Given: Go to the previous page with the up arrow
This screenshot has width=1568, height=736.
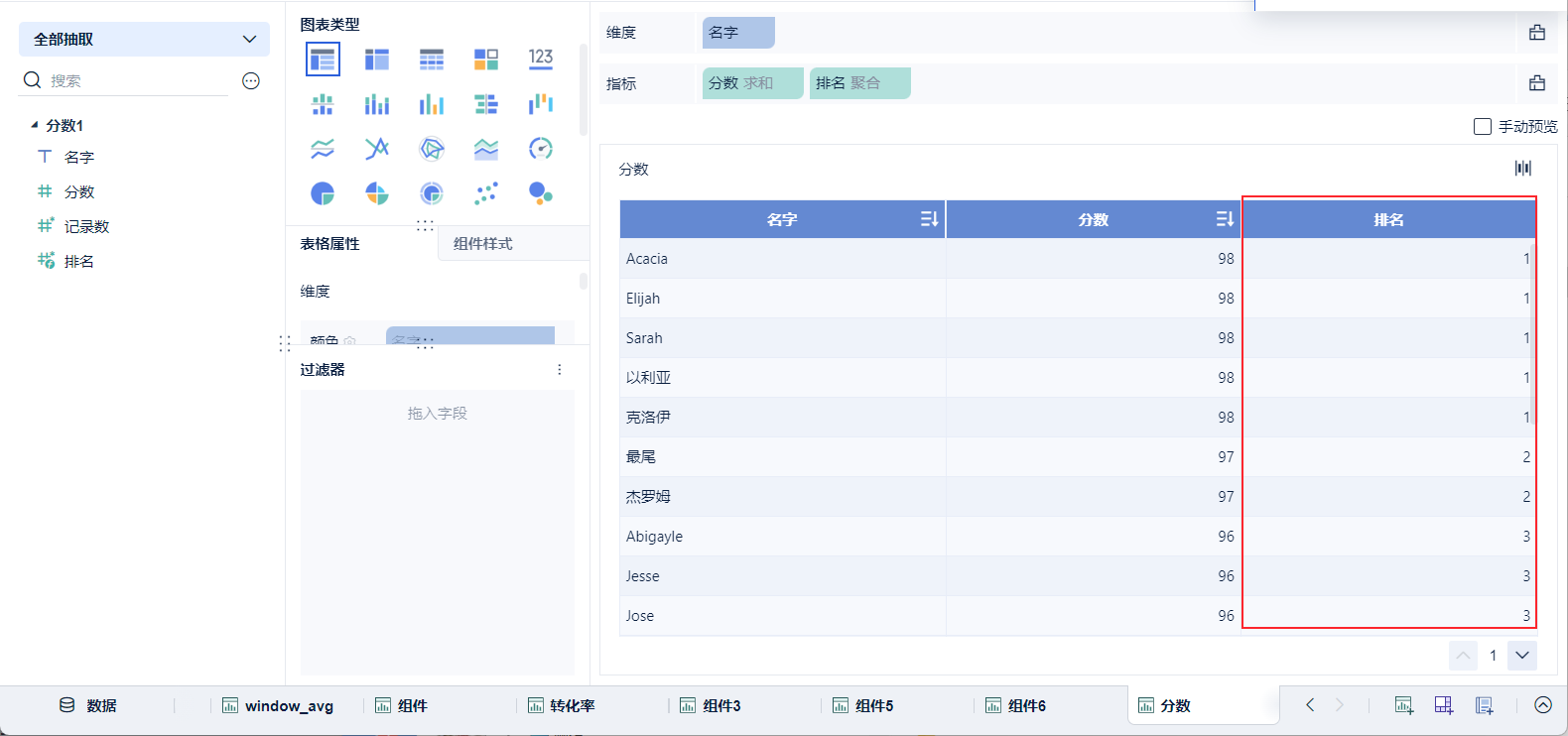Looking at the screenshot, I should [1463, 656].
